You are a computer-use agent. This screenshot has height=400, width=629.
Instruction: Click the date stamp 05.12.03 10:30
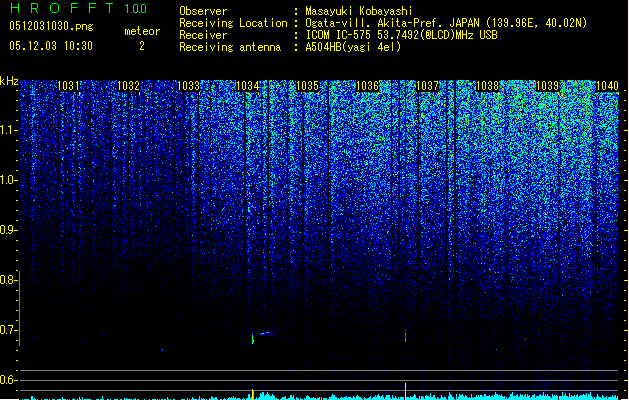[x=51, y=46]
